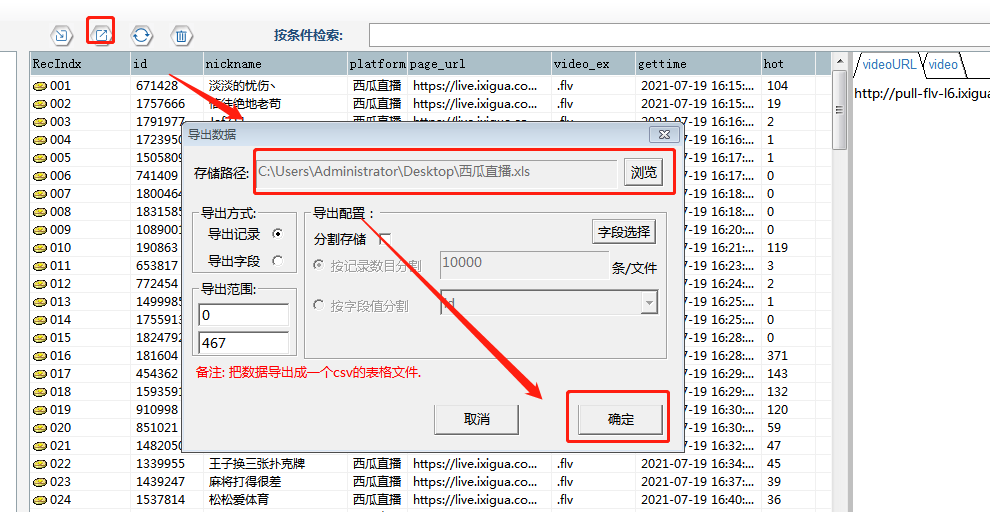Click the table scrollbar up arrow

(839, 62)
